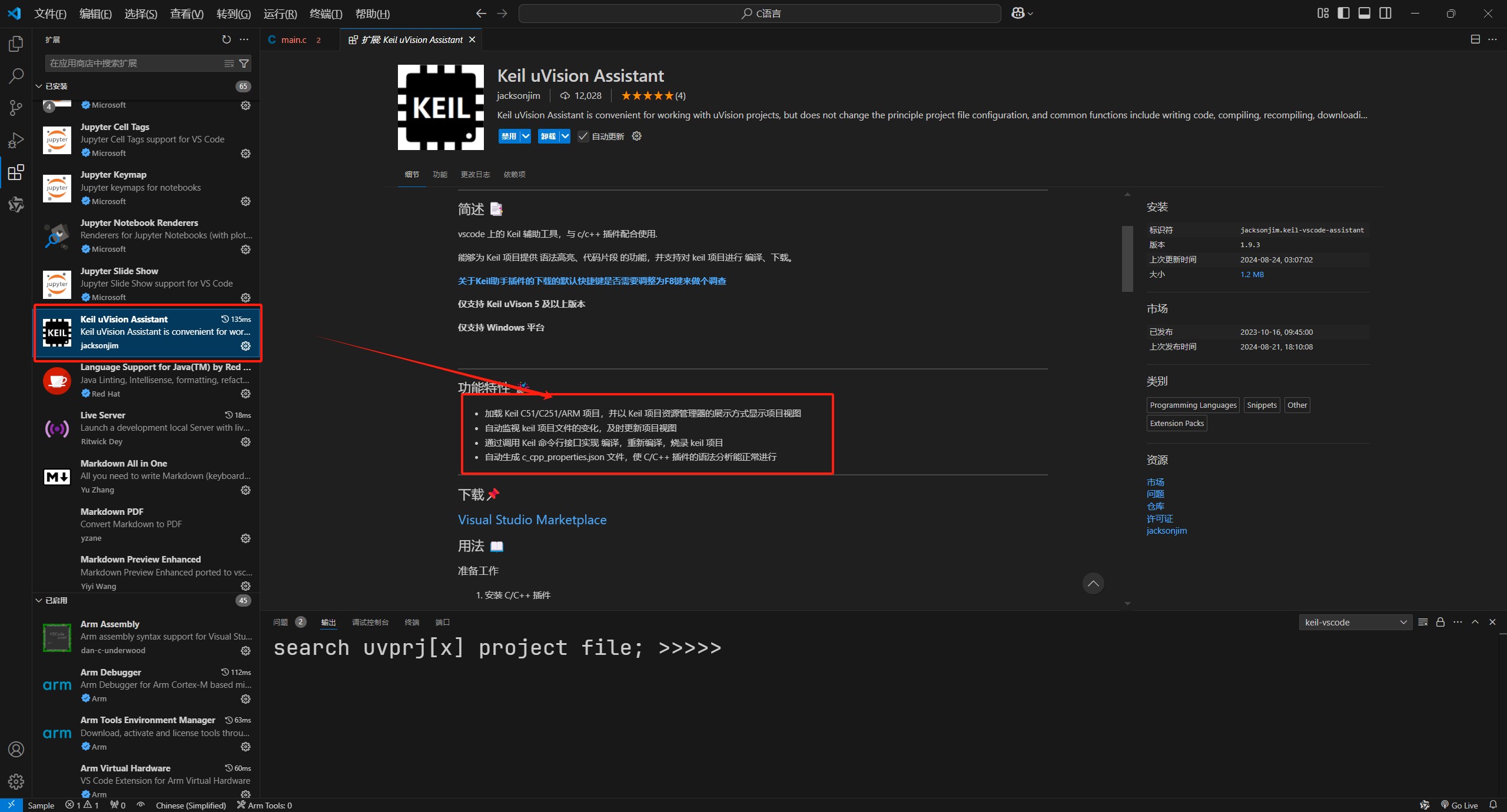Screen dimensions: 1507x812
Task: Click the Uninstall extension button
Action: [548, 137]
